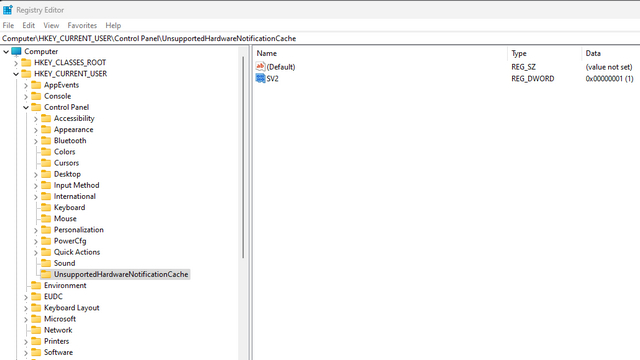Click the Console folder icon
Image resolution: width=640 pixels, height=360 pixels.
point(36,96)
